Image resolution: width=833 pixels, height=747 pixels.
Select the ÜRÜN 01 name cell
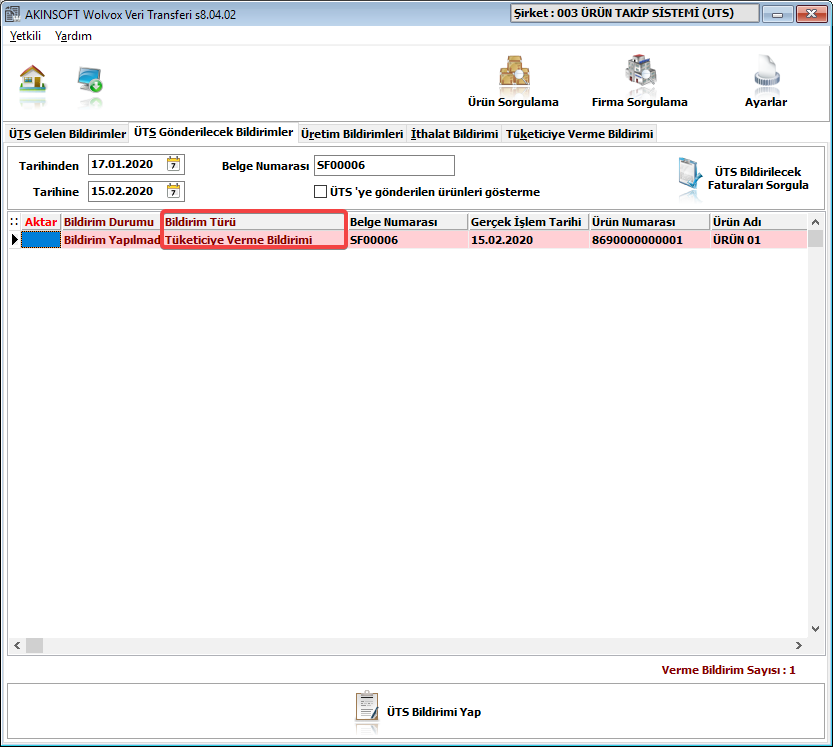(x=759, y=240)
